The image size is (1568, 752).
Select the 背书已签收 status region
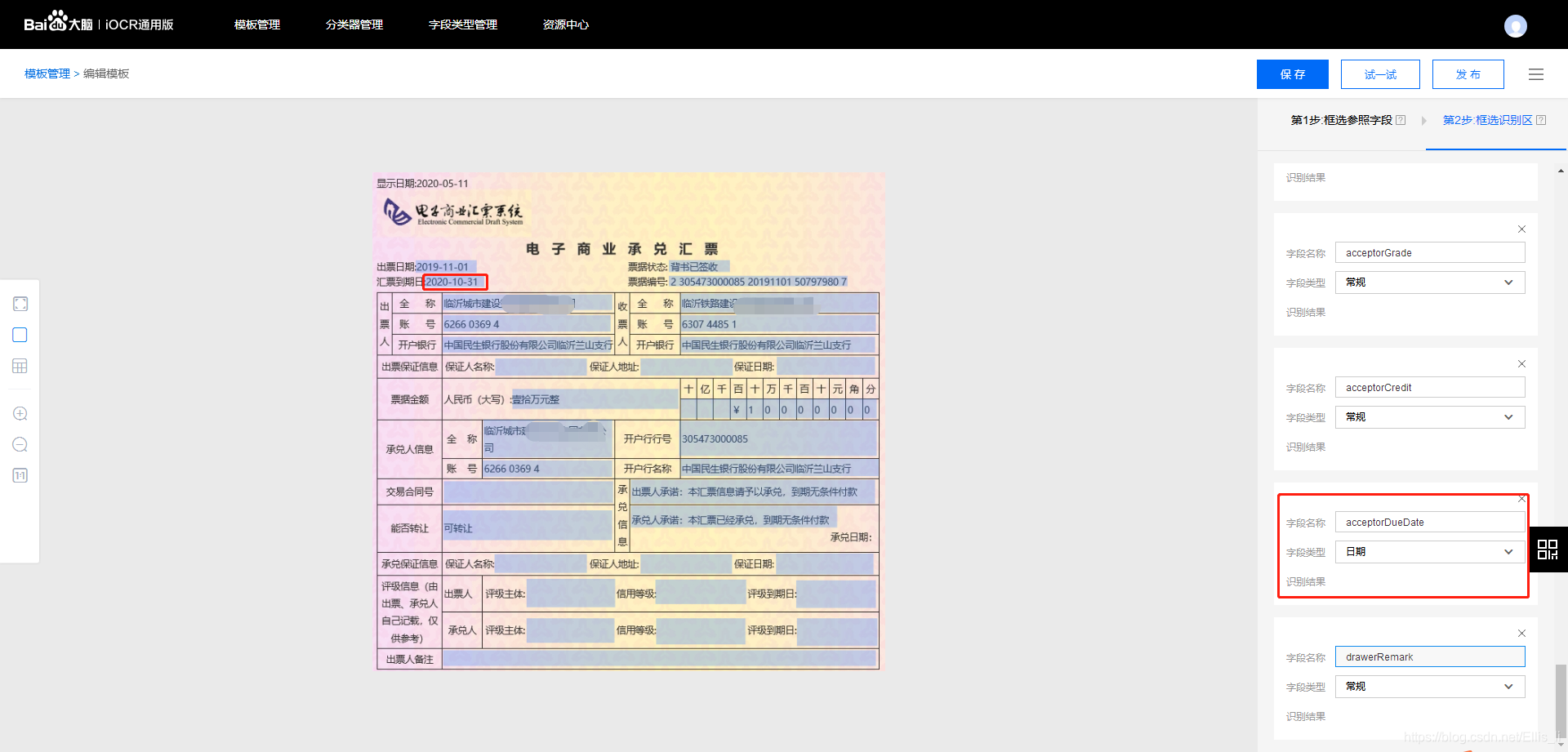[699, 267]
